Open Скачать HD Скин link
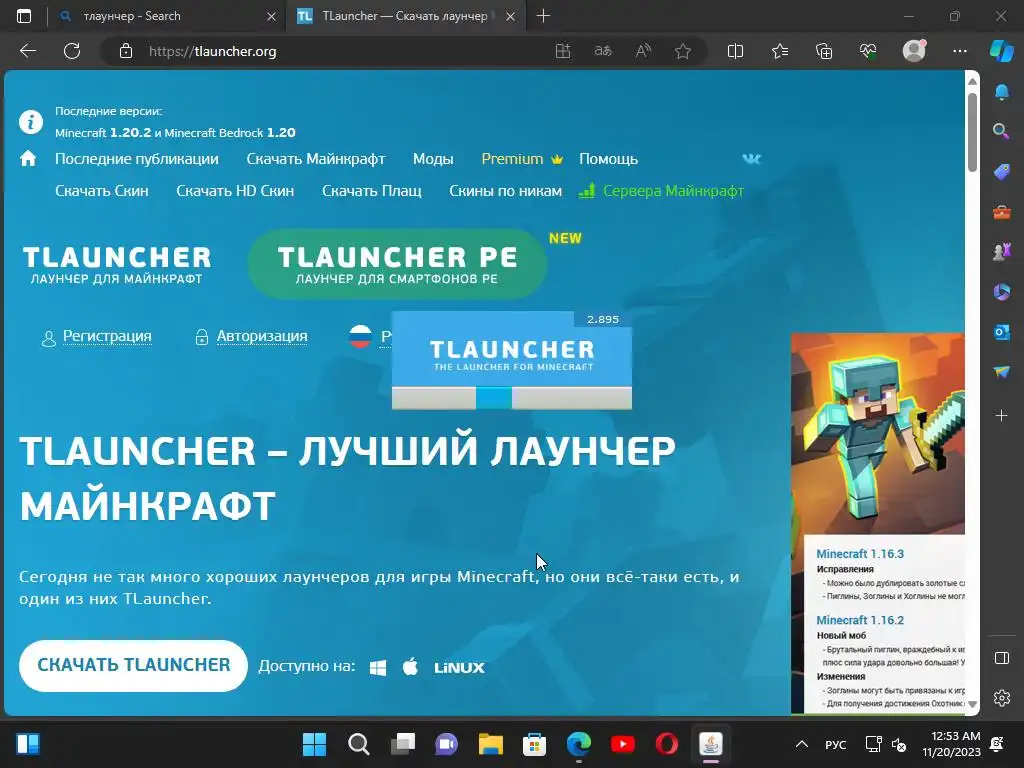Image resolution: width=1024 pixels, height=768 pixels. coord(235,191)
